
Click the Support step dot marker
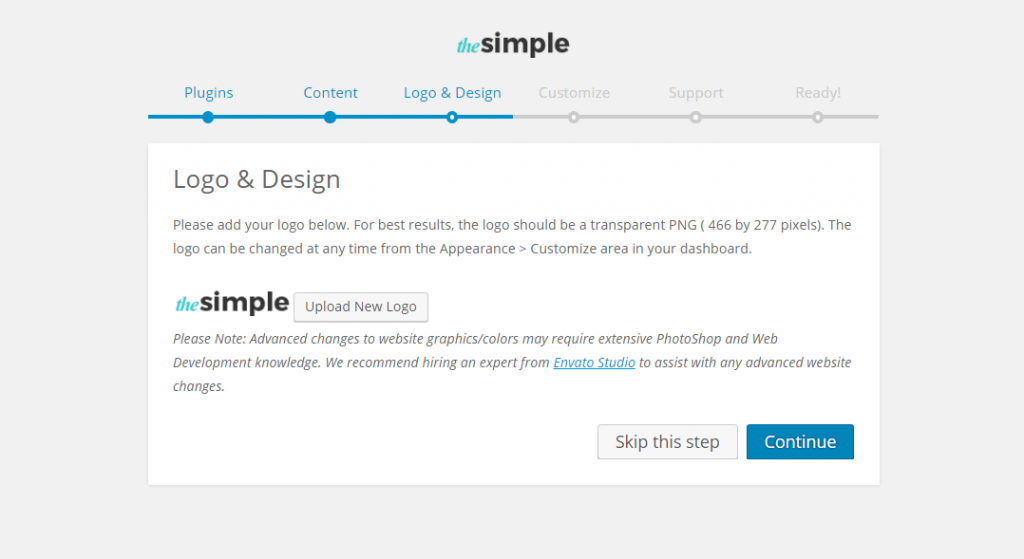pyautogui.click(x=696, y=118)
